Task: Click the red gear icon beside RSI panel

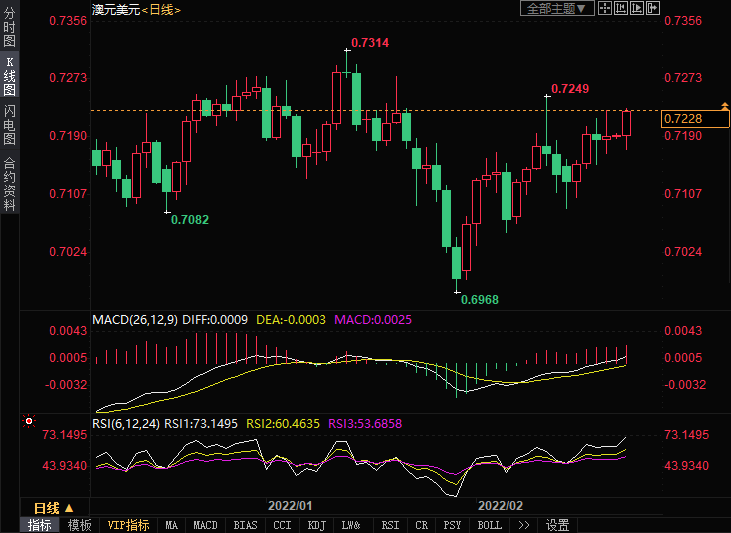Action: (x=30, y=423)
